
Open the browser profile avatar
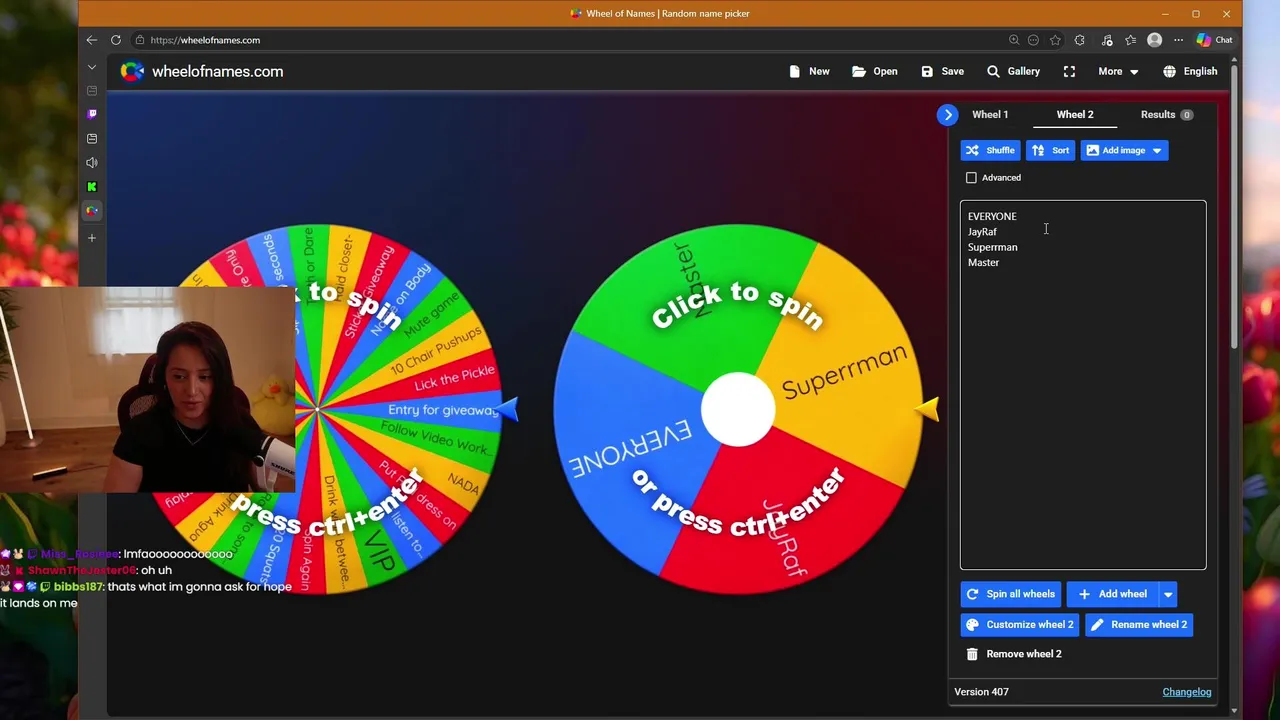coord(1155,40)
